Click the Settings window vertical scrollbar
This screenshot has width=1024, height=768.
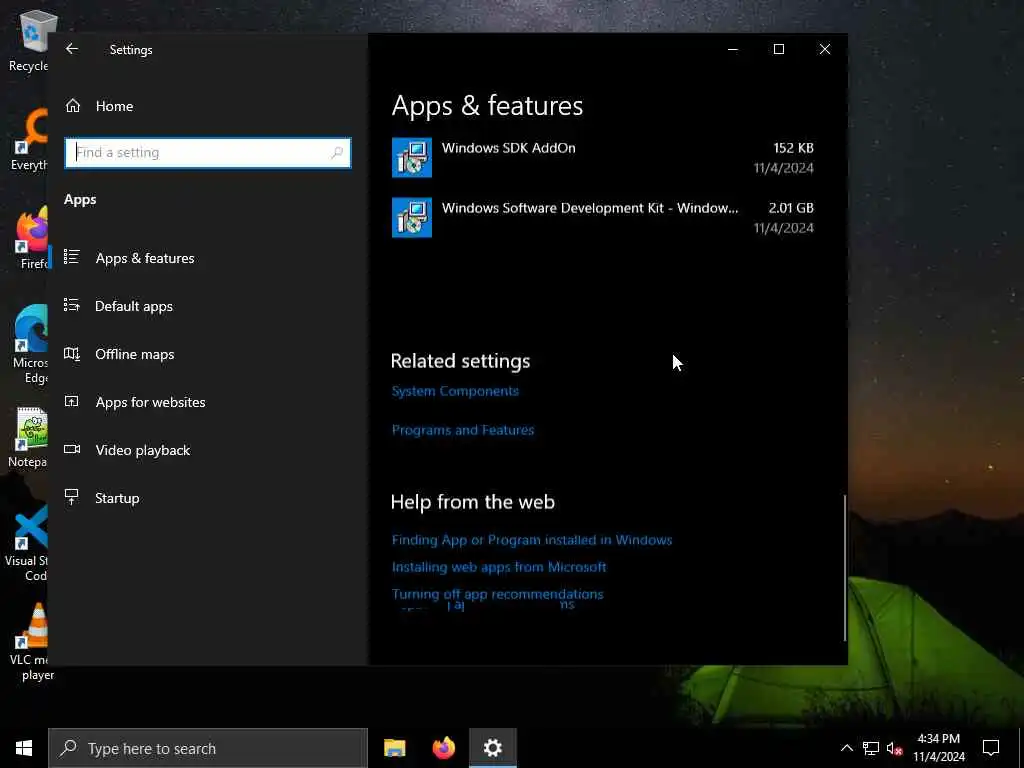coord(844,568)
